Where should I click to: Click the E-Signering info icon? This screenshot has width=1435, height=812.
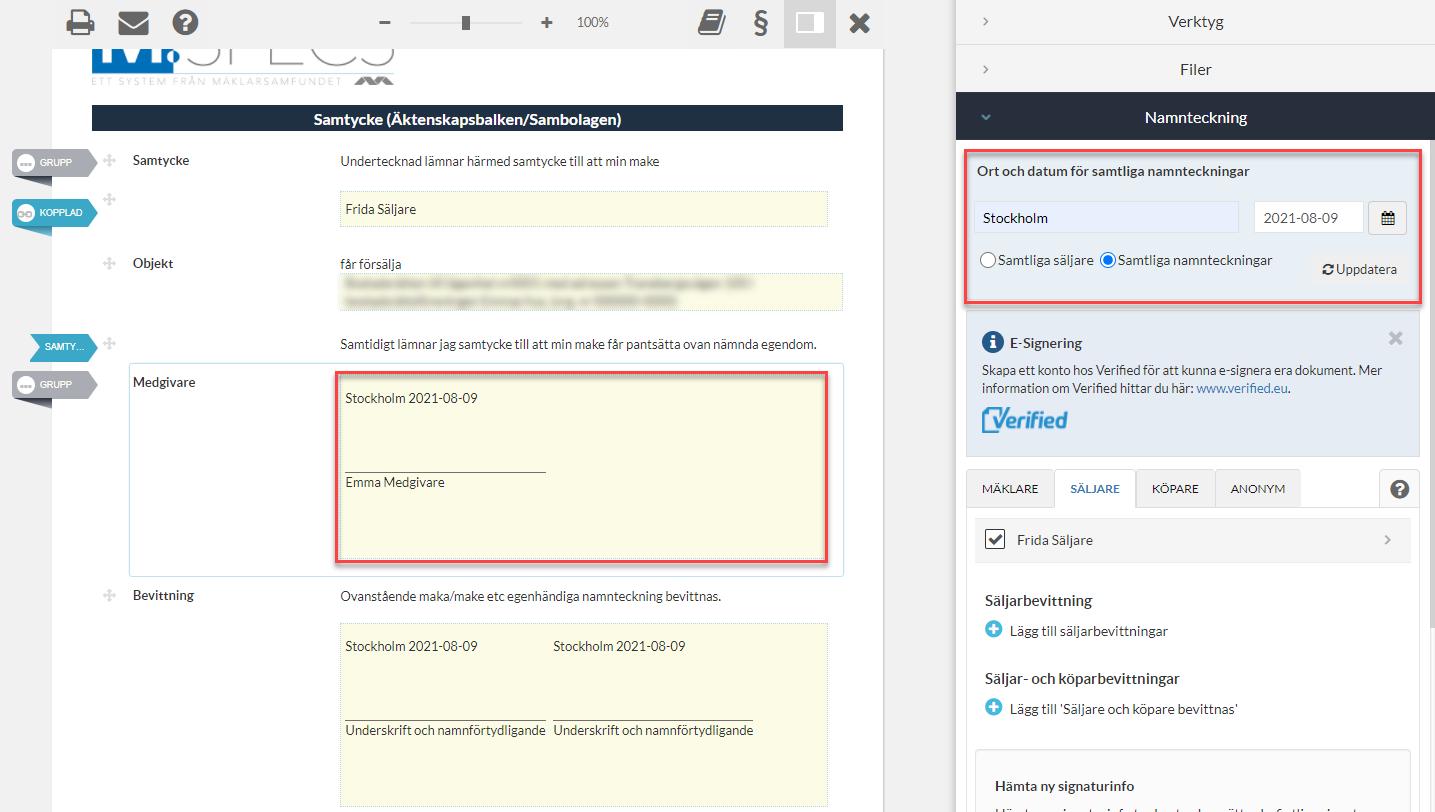click(992, 342)
